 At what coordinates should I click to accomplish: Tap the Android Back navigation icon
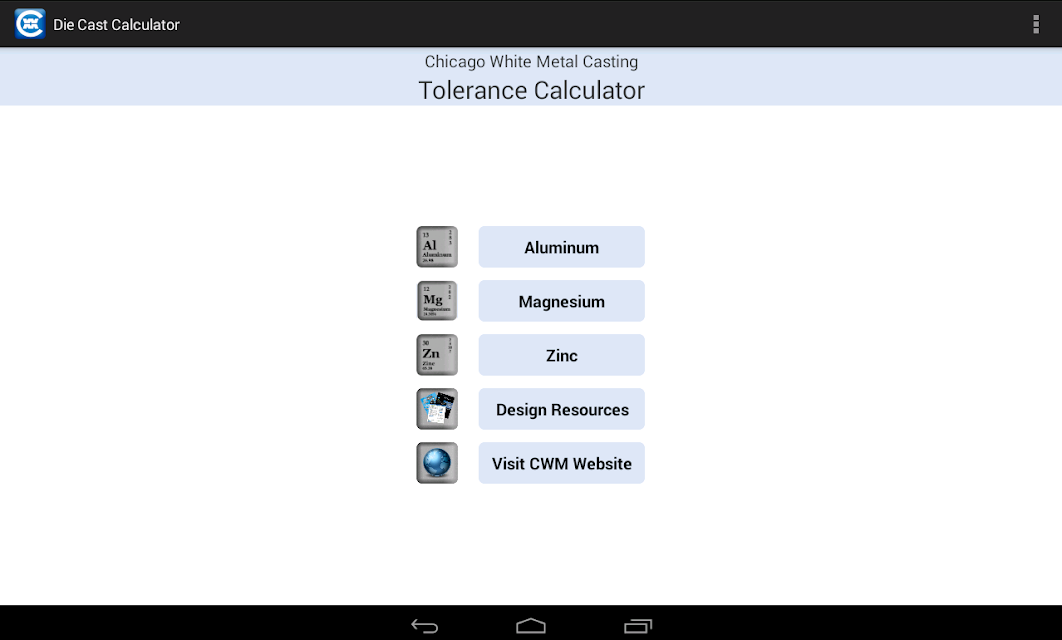tap(425, 626)
